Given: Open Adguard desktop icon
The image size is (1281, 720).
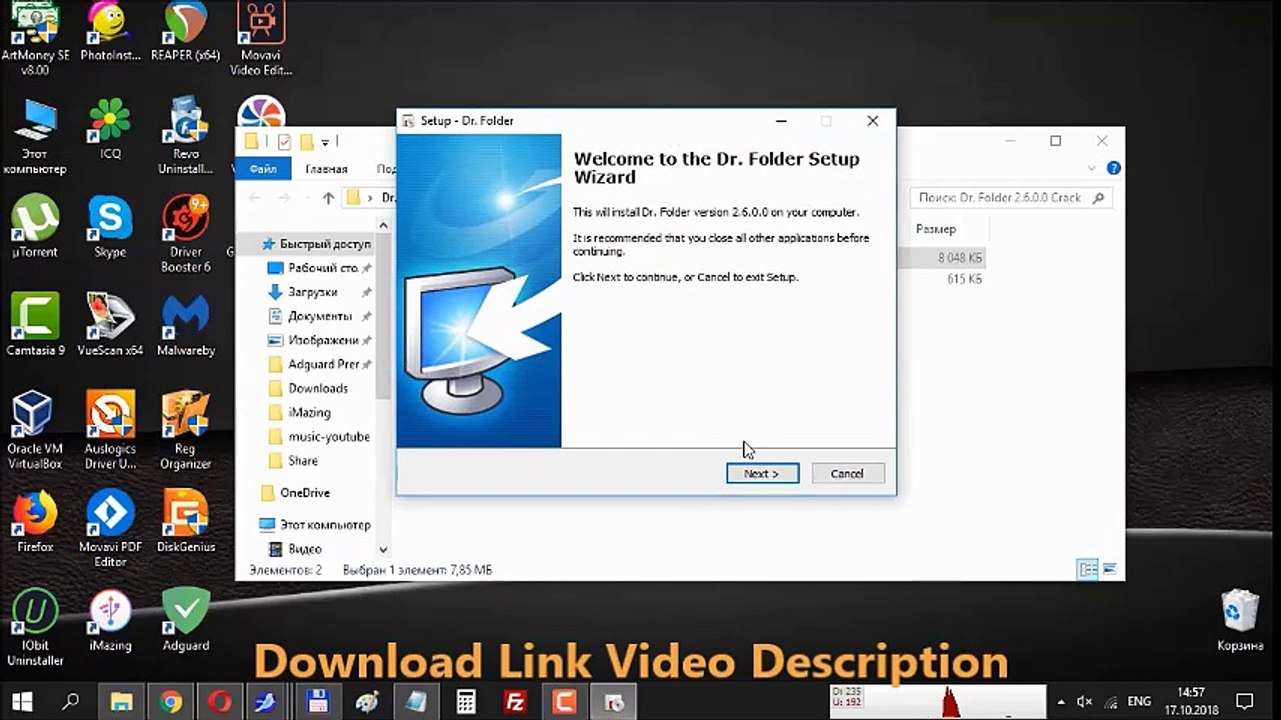Looking at the screenshot, I should point(185,620).
